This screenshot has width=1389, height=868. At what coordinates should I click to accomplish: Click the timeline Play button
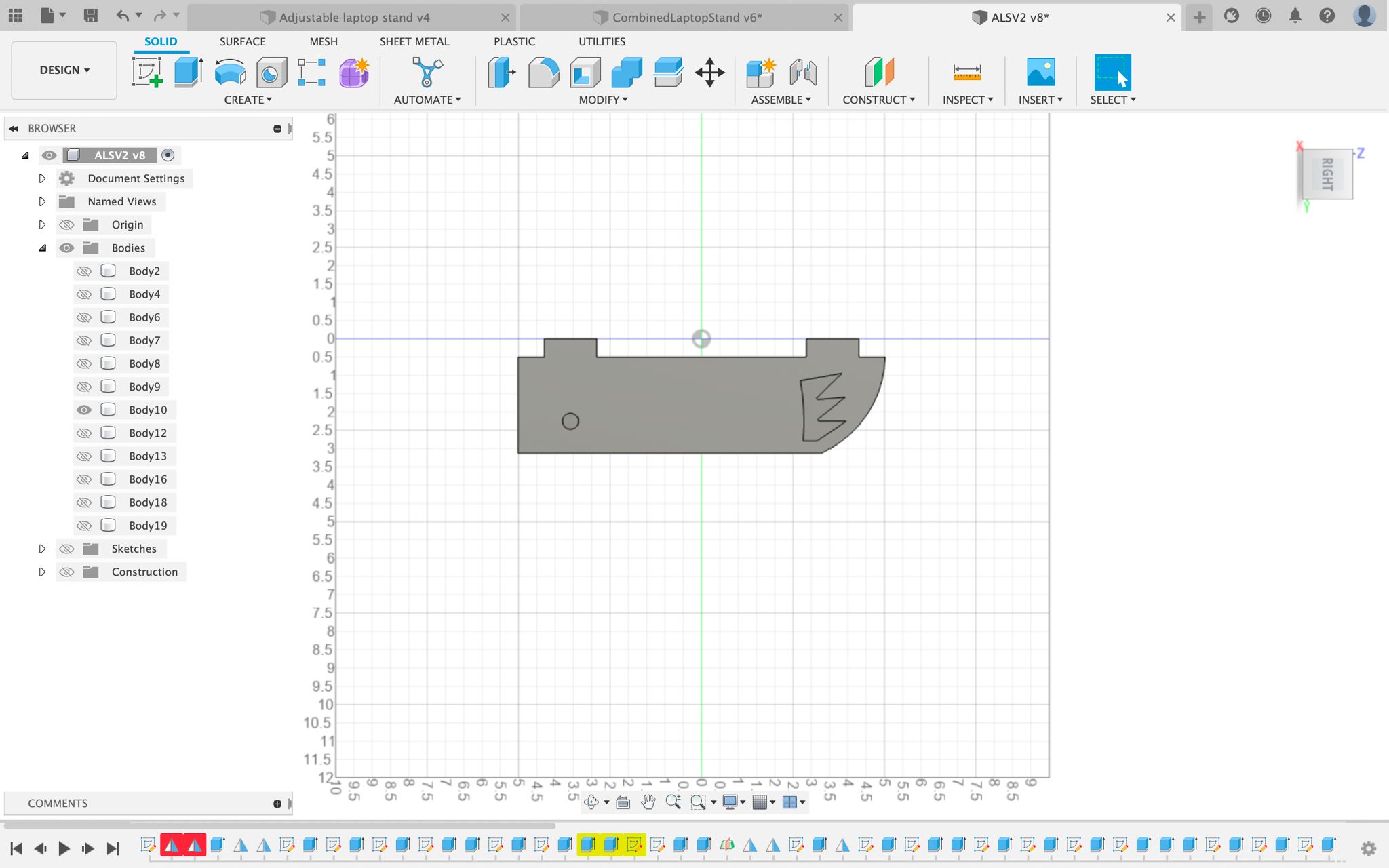tap(64, 848)
